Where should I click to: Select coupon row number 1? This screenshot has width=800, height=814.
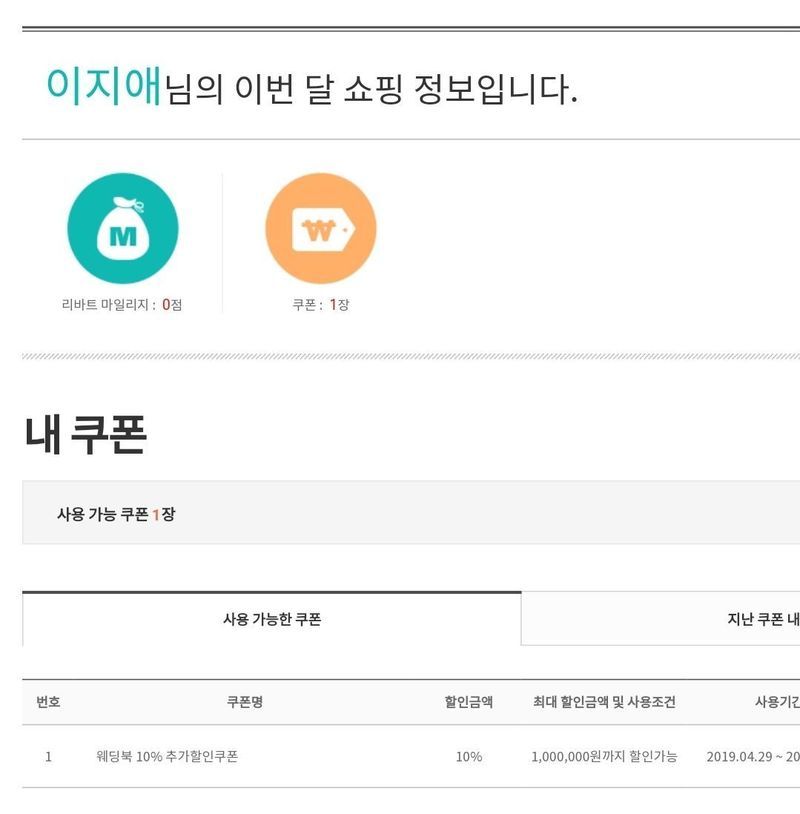click(x=48, y=757)
